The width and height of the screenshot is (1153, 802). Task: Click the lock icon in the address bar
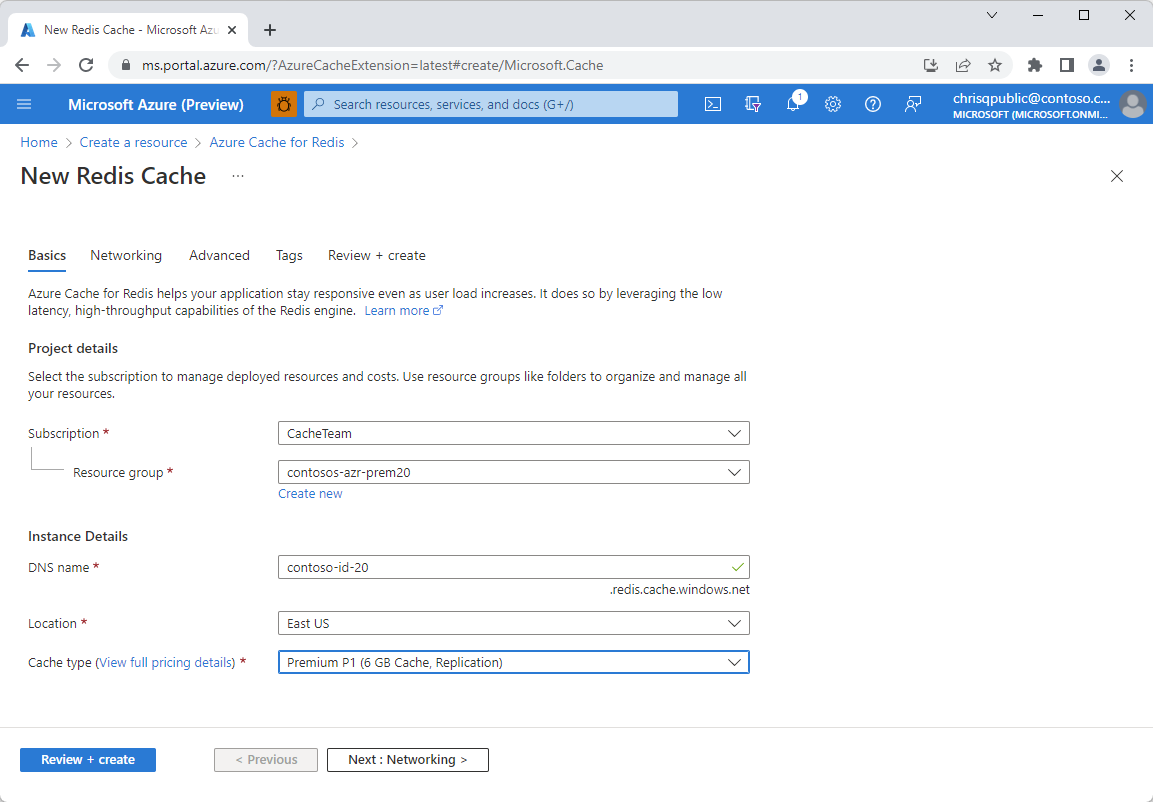pyautogui.click(x=126, y=65)
